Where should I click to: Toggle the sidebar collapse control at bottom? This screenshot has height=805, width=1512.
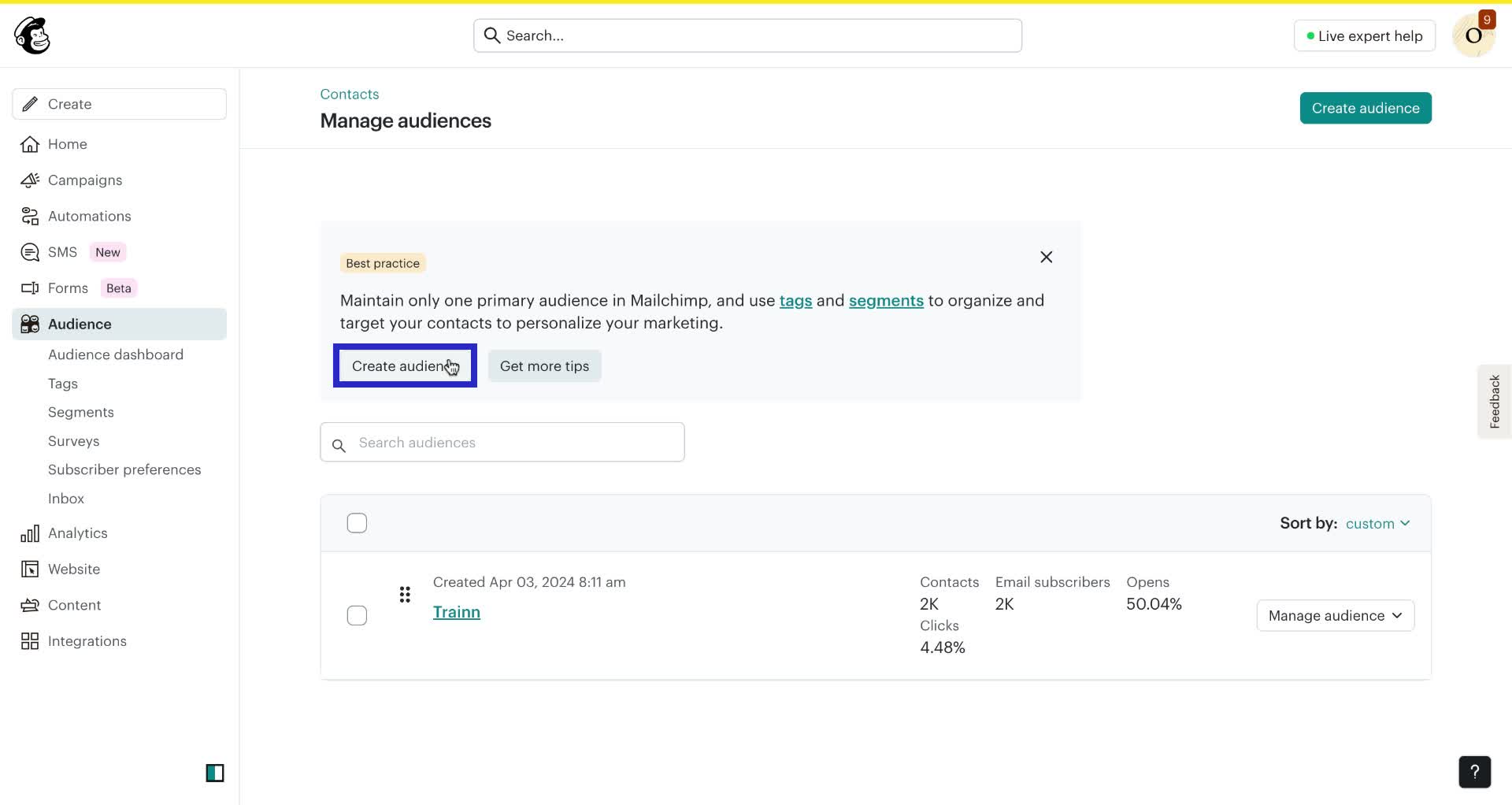(215, 773)
